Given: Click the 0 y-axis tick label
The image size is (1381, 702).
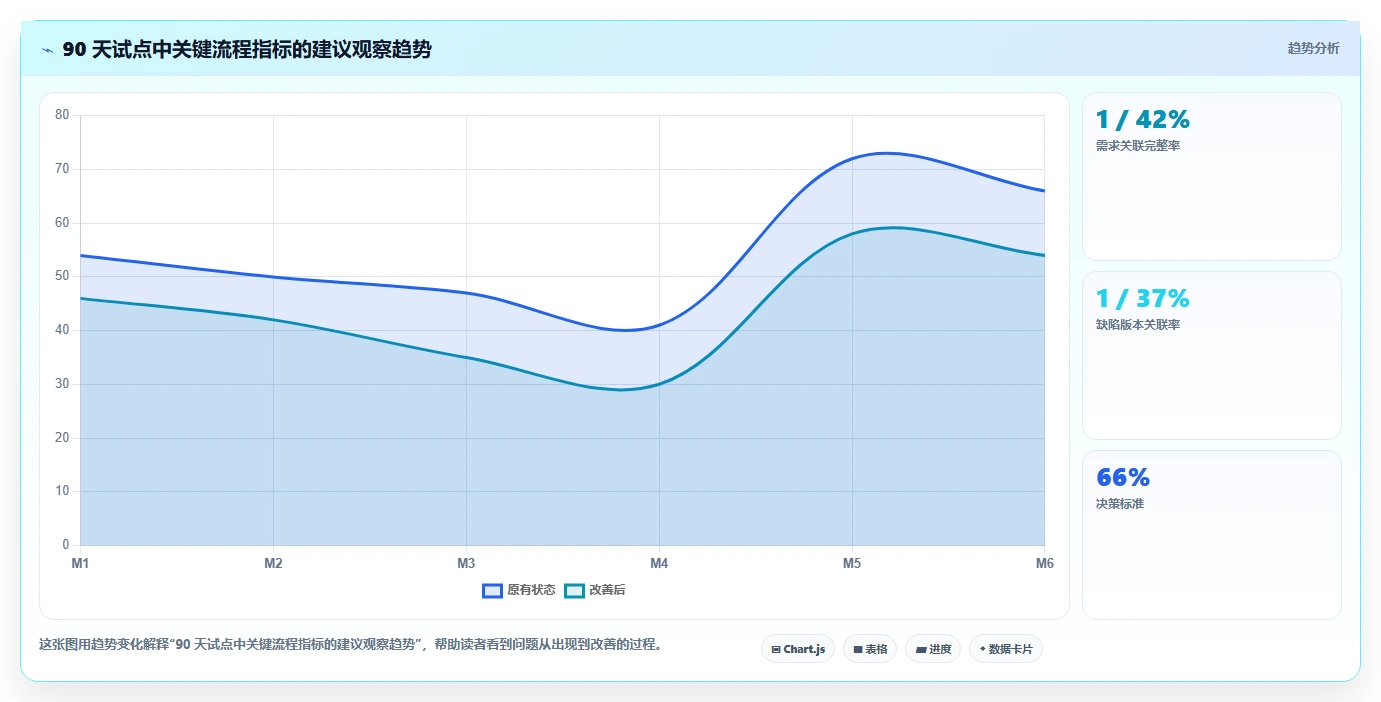Looking at the screenshot, I should (x=66, y=545).
